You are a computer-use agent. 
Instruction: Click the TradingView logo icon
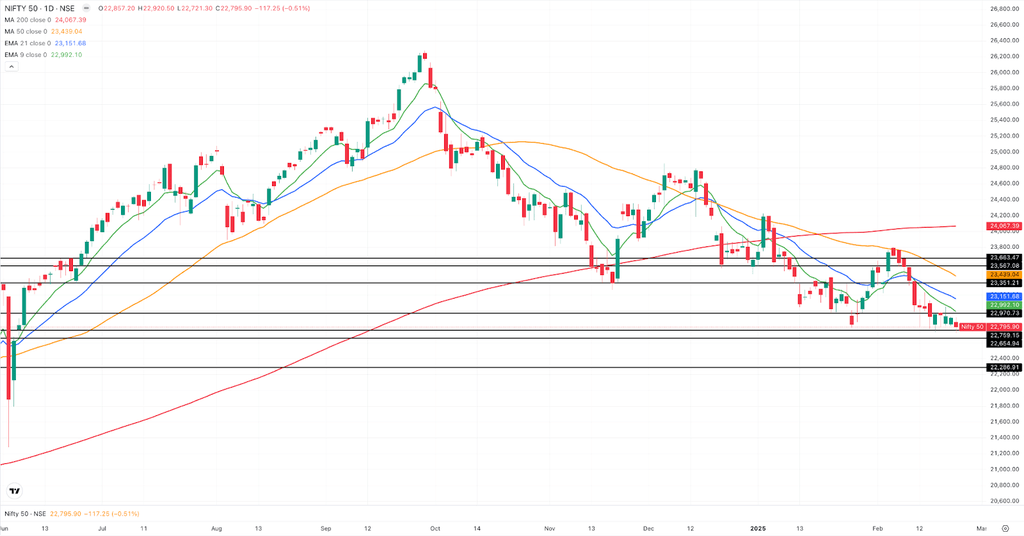[14, 490]
